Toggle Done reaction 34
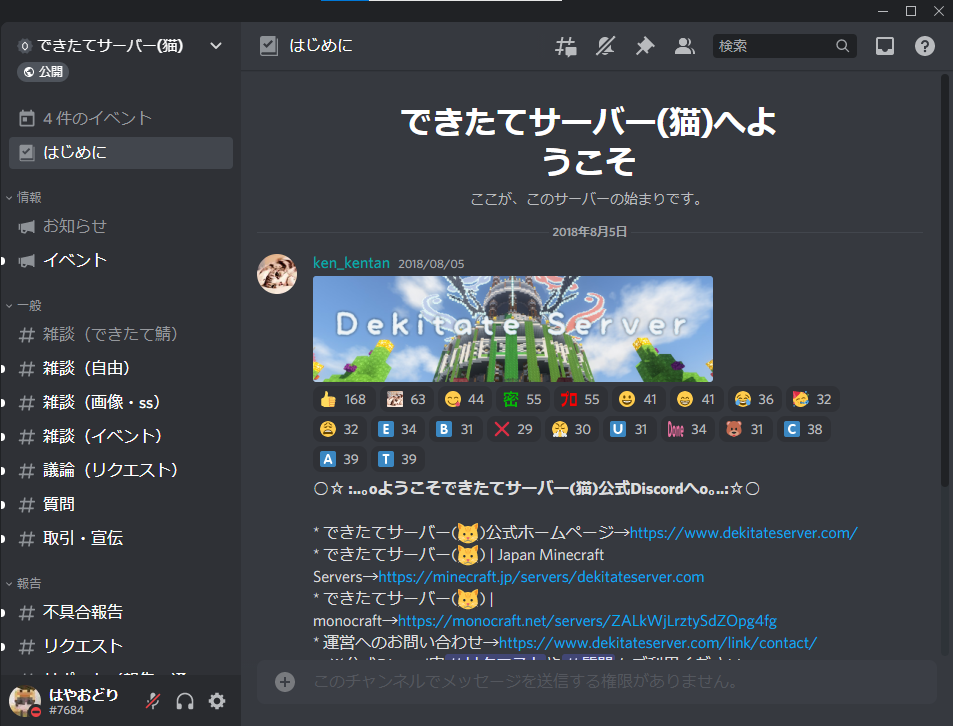The height and width of the screenshot is (726, 953). tap(687, 430)
